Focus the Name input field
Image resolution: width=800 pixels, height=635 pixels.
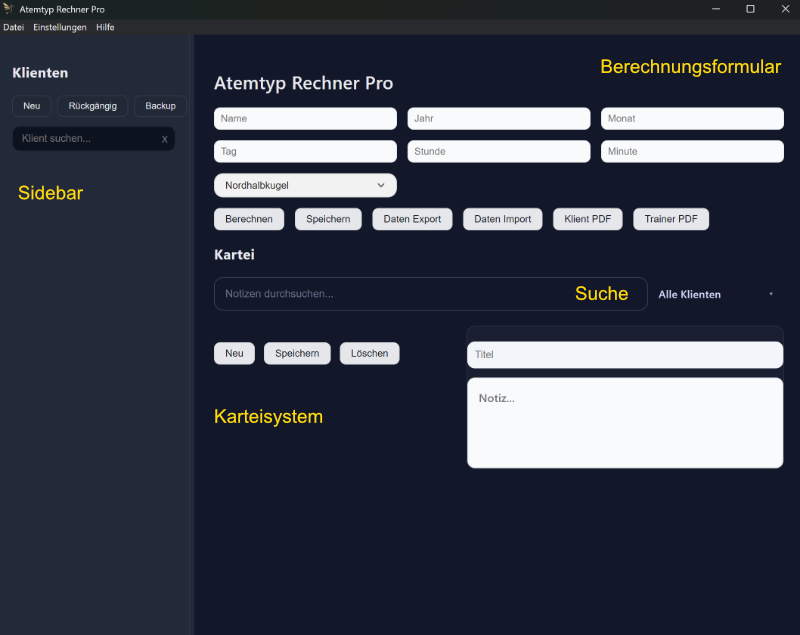tap(305, 118)
